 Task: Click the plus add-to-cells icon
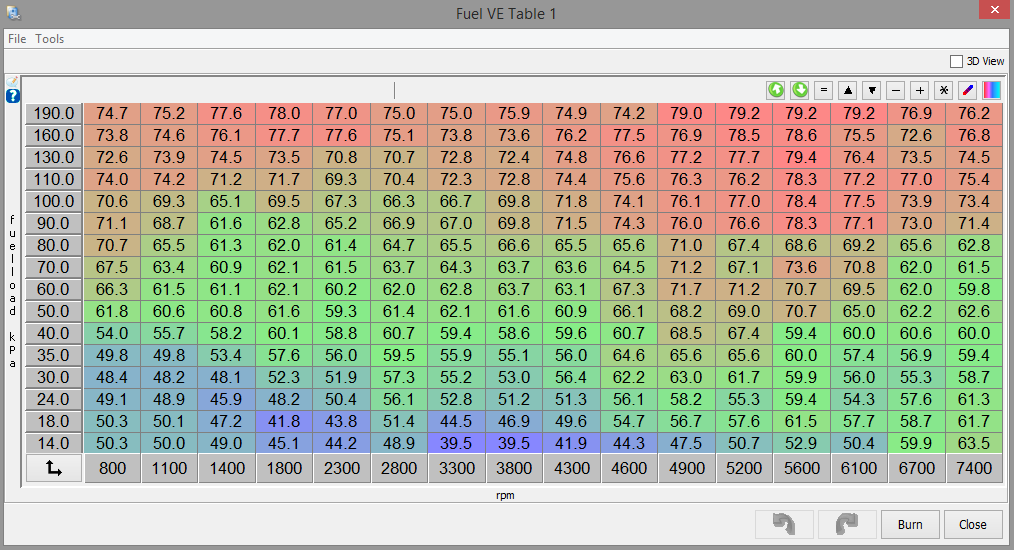920,90
